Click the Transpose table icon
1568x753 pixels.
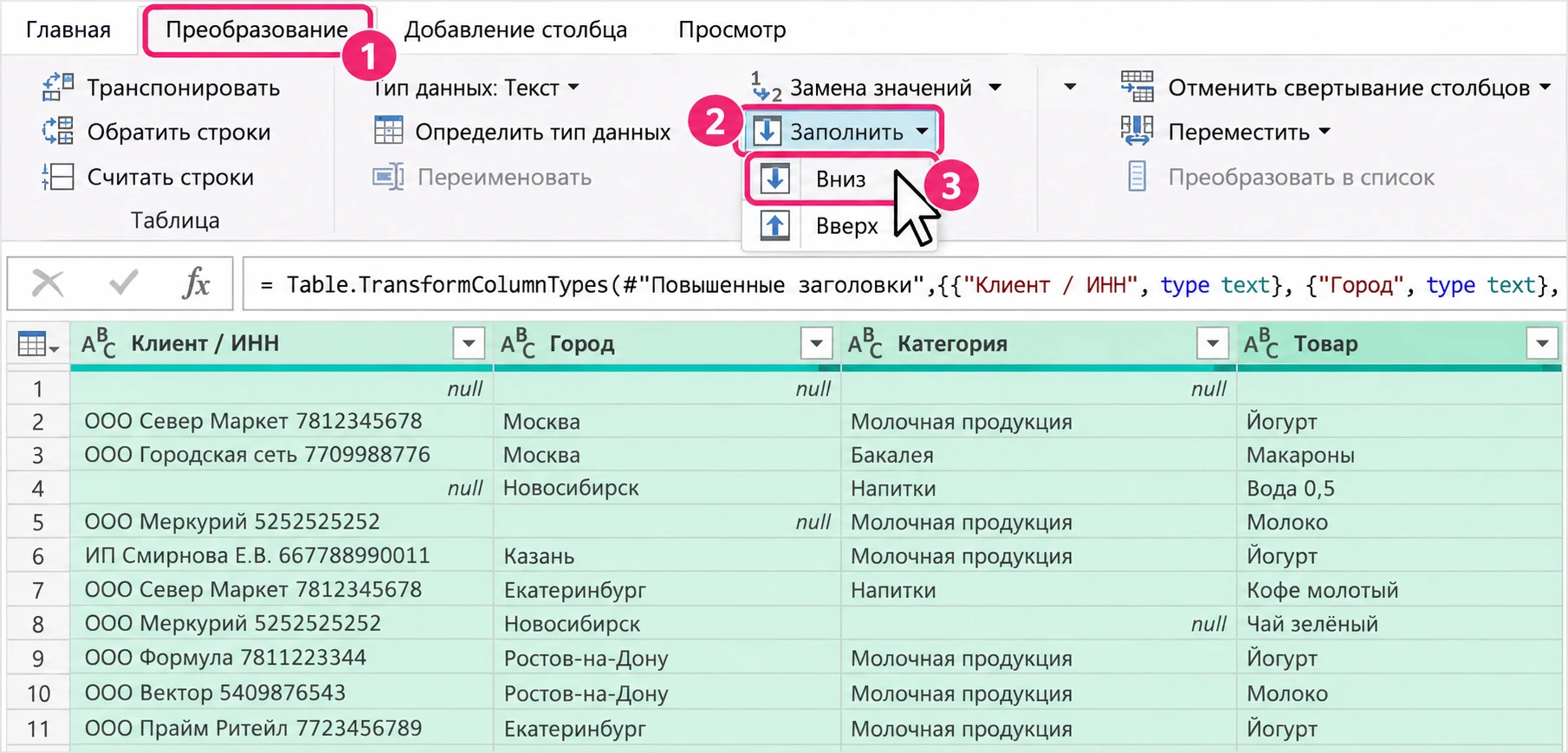click(x=58, y=88)
